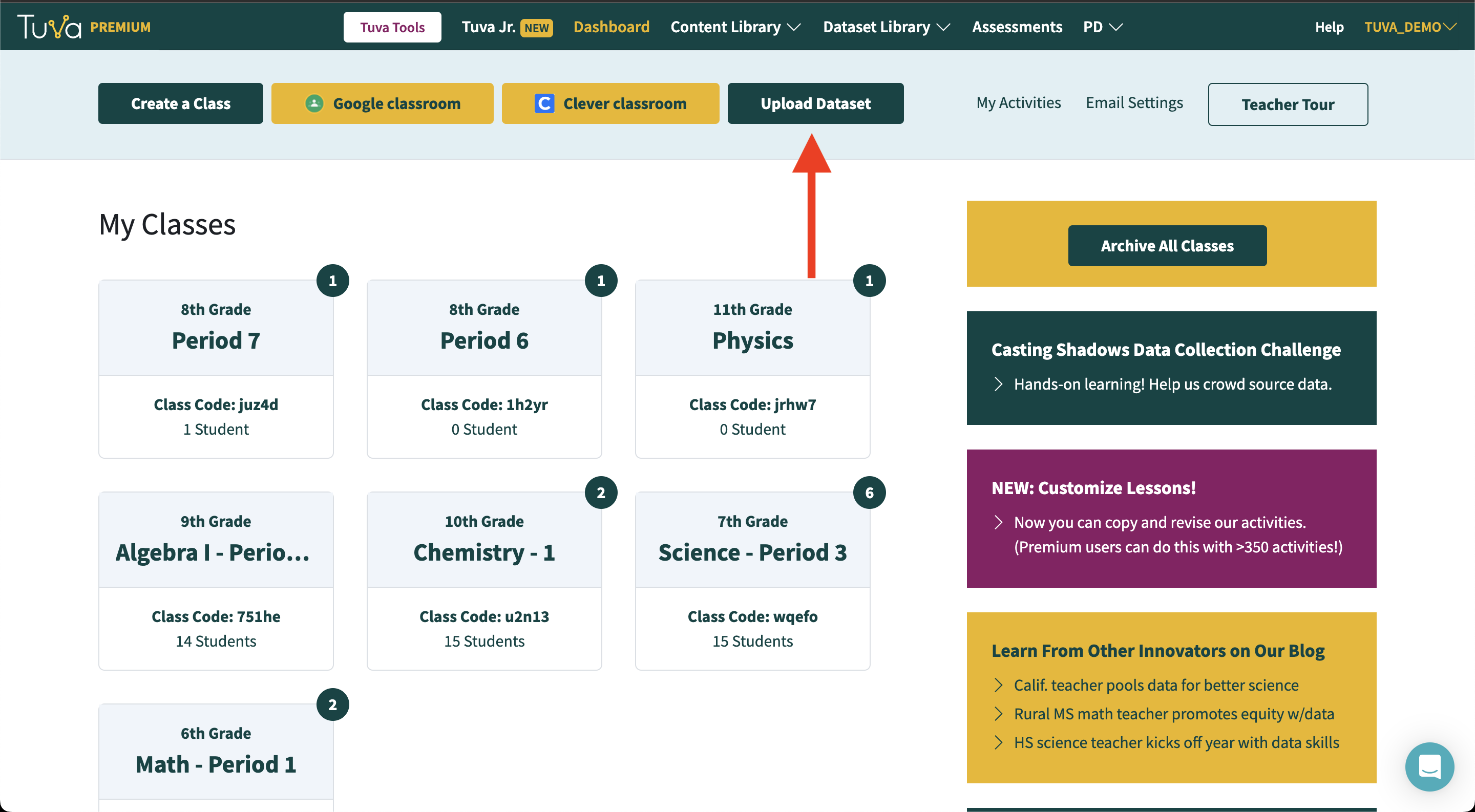This screenshot has width=1475, height=812.
Task: Click the PREMIUM label by the logo
Action: [x=120, y=27]
